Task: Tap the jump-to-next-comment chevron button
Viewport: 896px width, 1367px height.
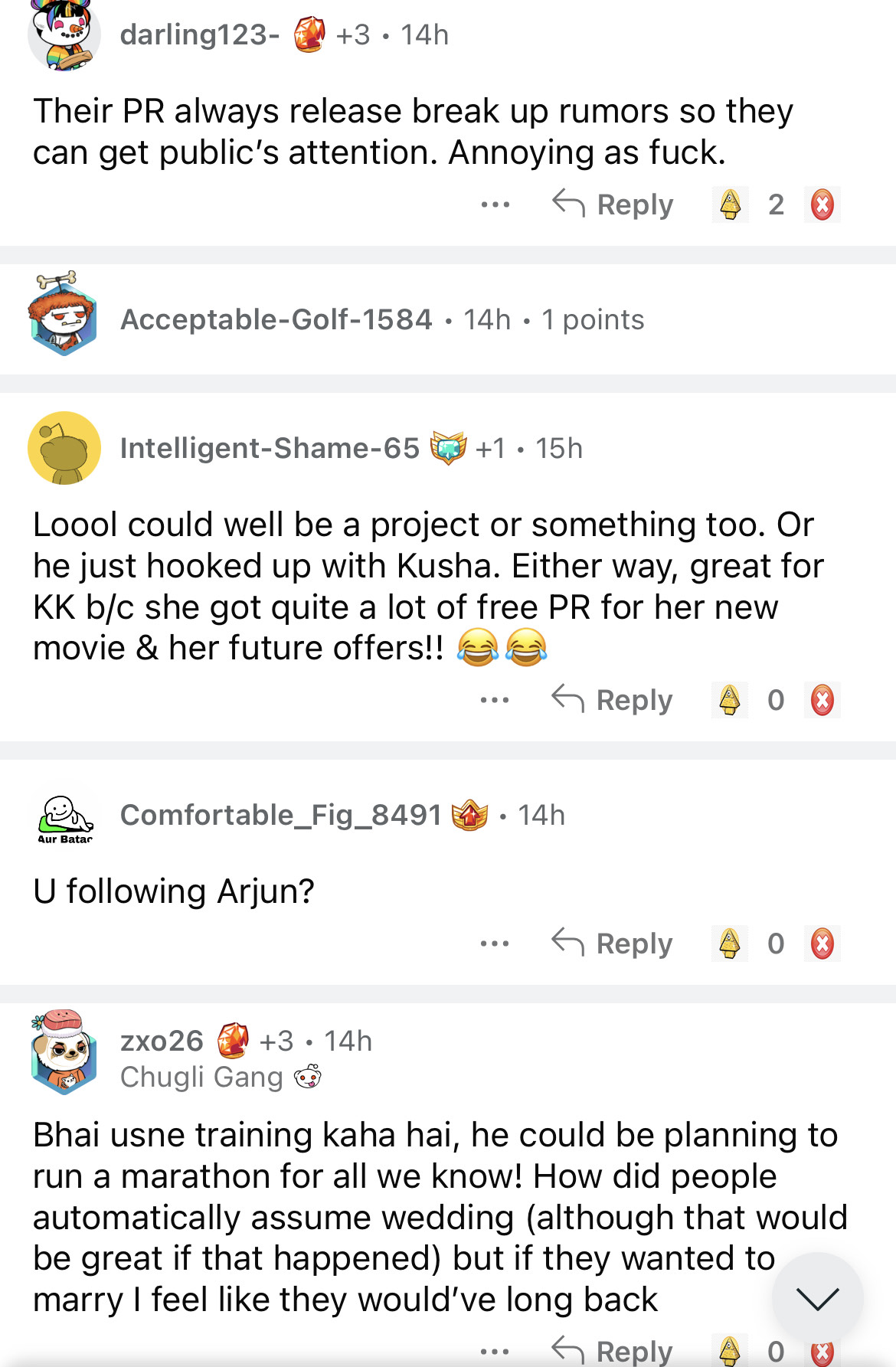Action: 817,1298
